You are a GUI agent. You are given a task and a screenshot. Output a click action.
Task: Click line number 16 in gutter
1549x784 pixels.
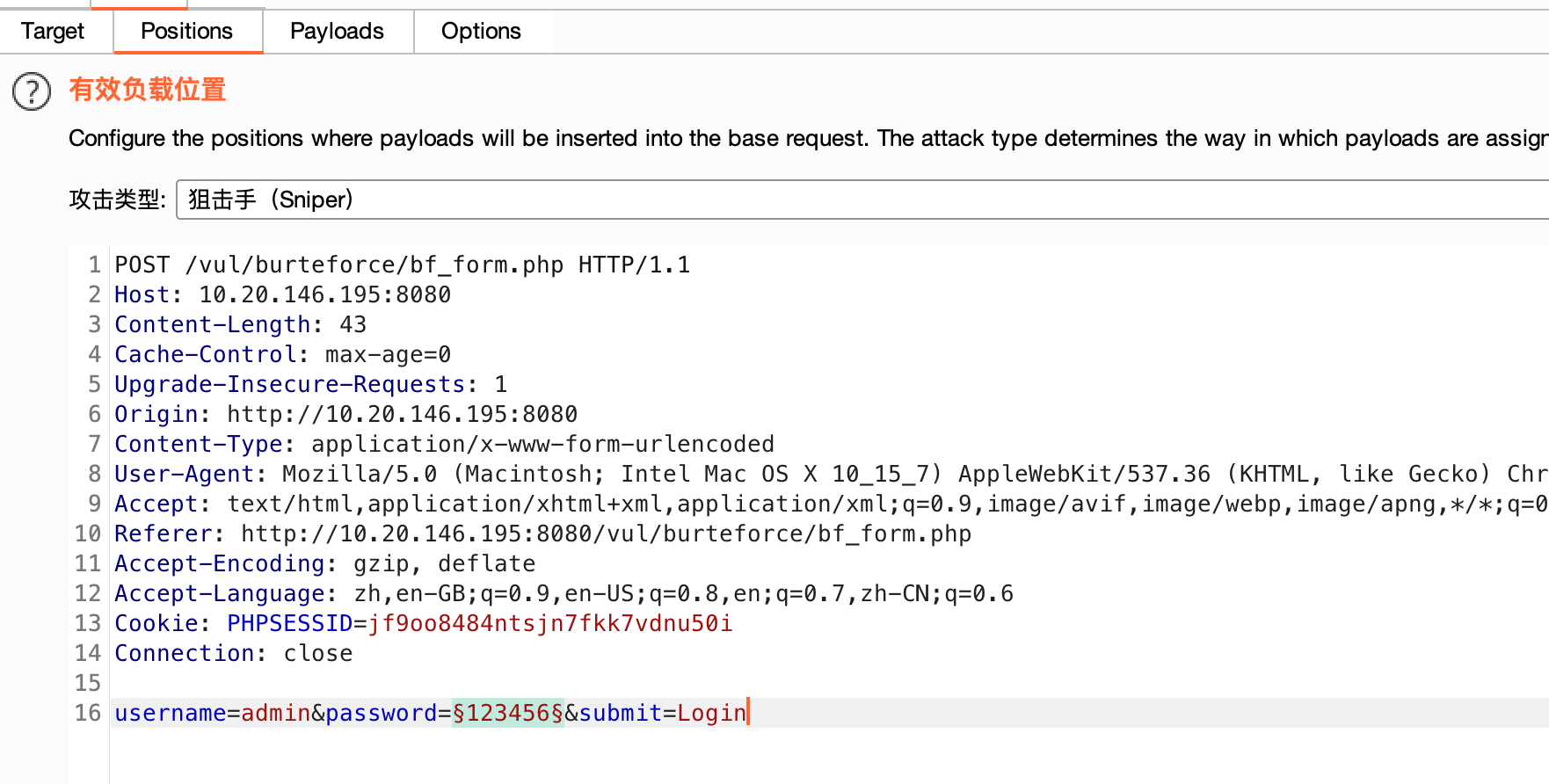coord(88,713)
